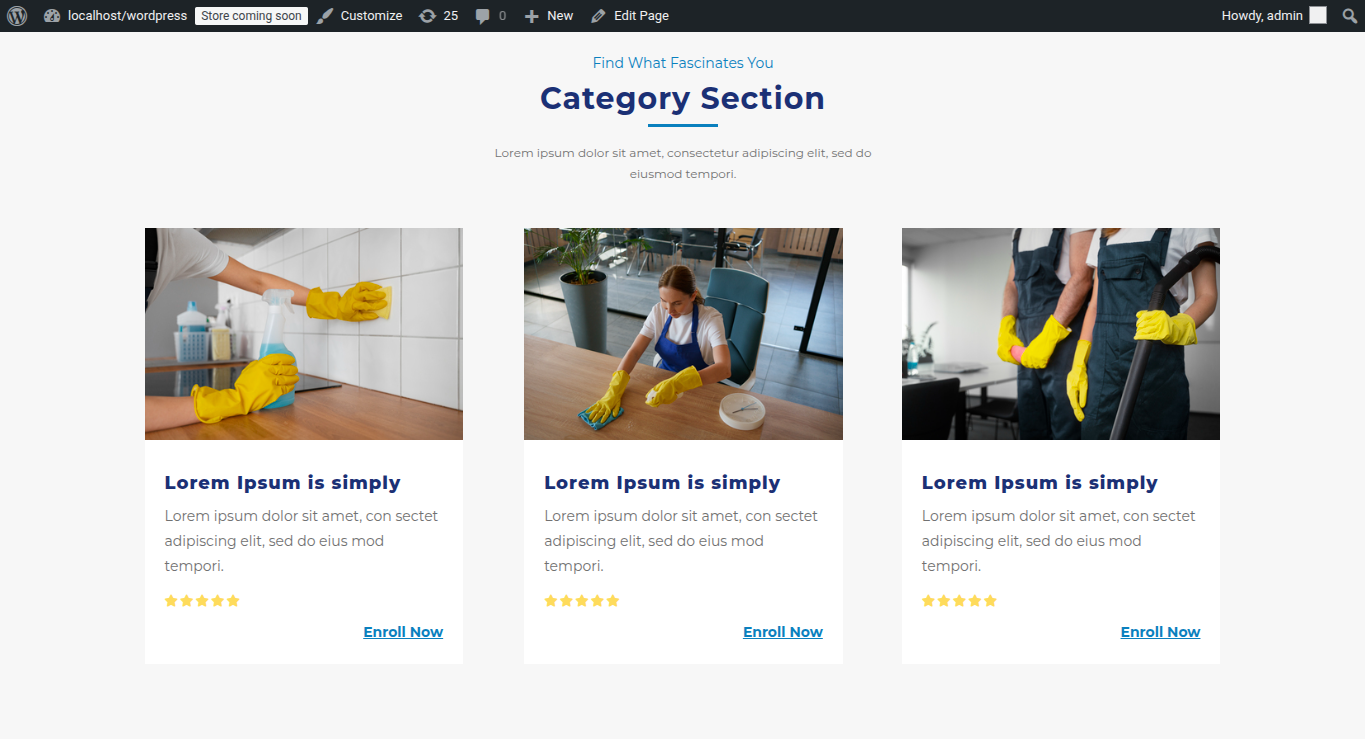
Task: Open the Howdy, admin account menu
Action: (1262, 16)
